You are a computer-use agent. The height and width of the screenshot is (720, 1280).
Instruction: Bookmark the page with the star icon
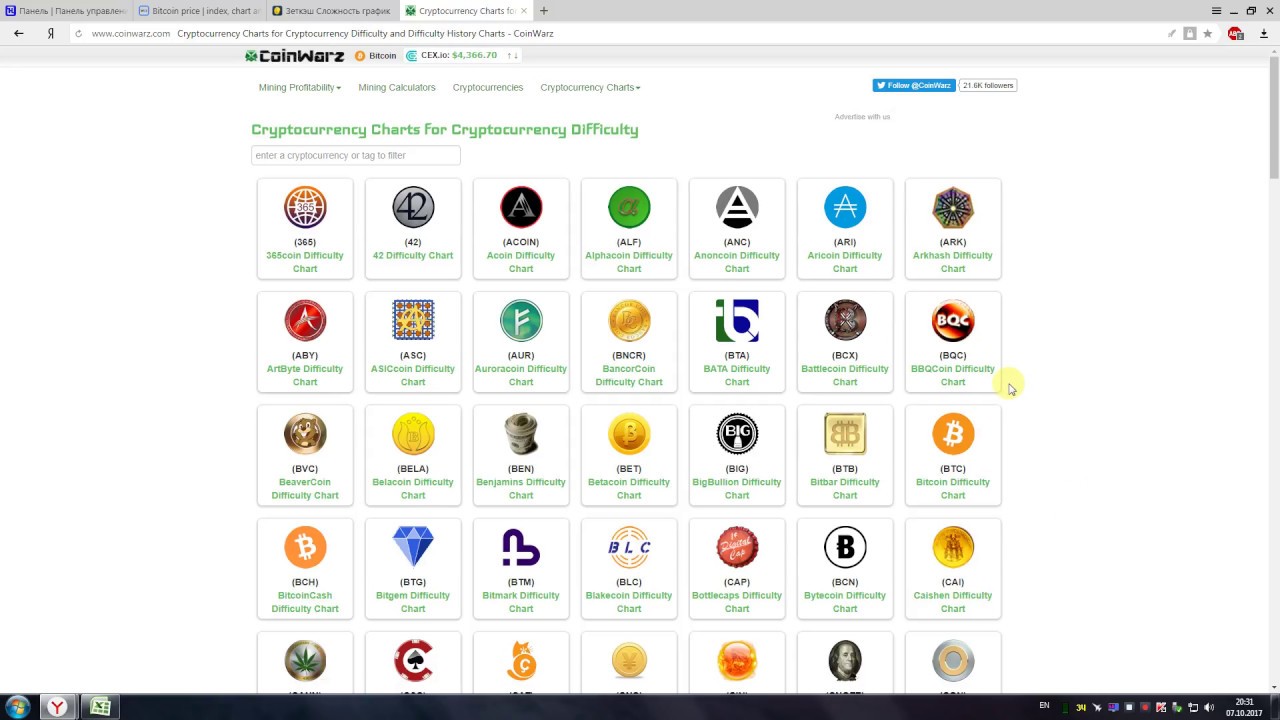pos(1207,33)
